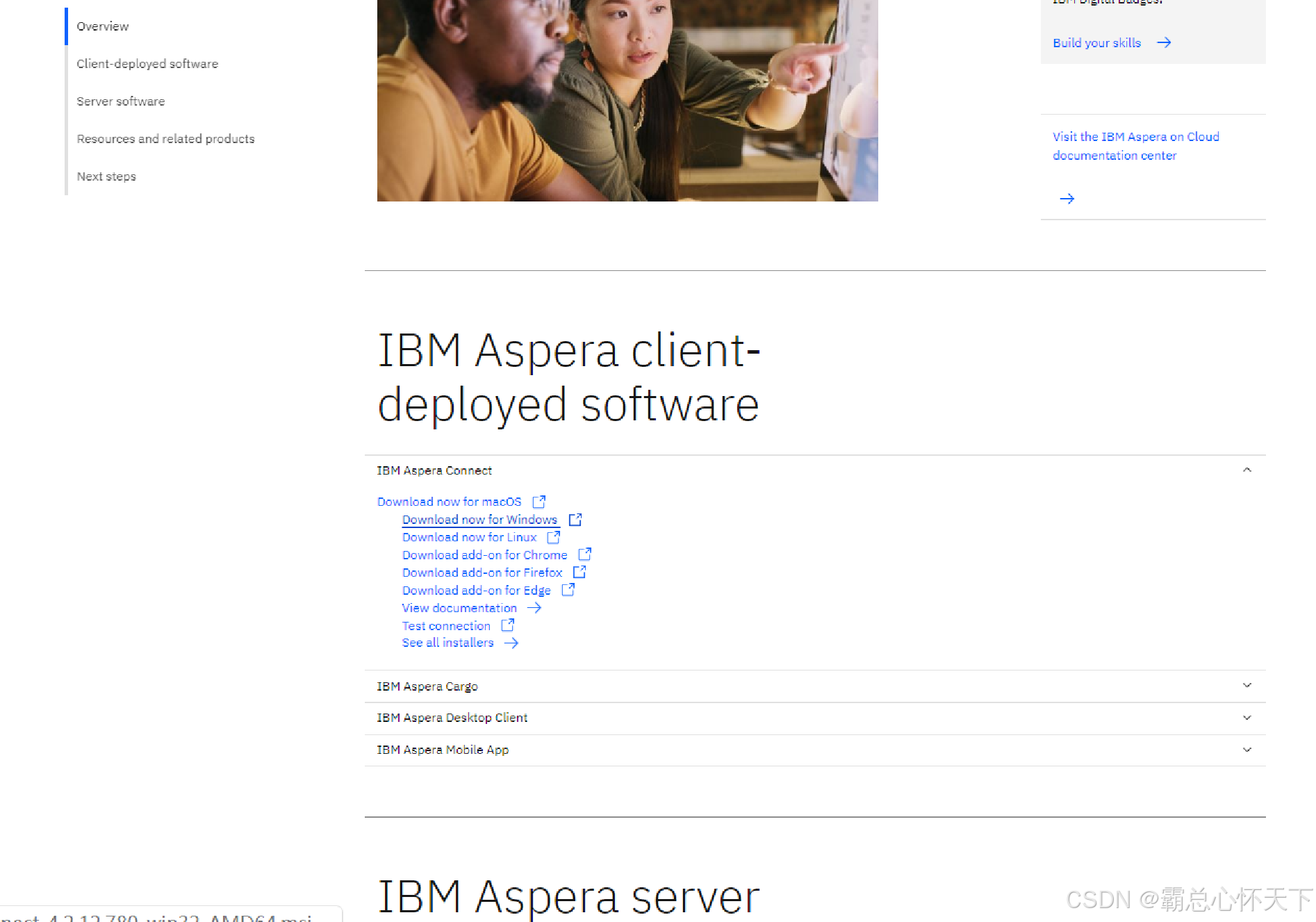Click arrow icon beside See all installers
Image resolution: width=1316 pixels, height=922 pixels.
pos(511,643)
